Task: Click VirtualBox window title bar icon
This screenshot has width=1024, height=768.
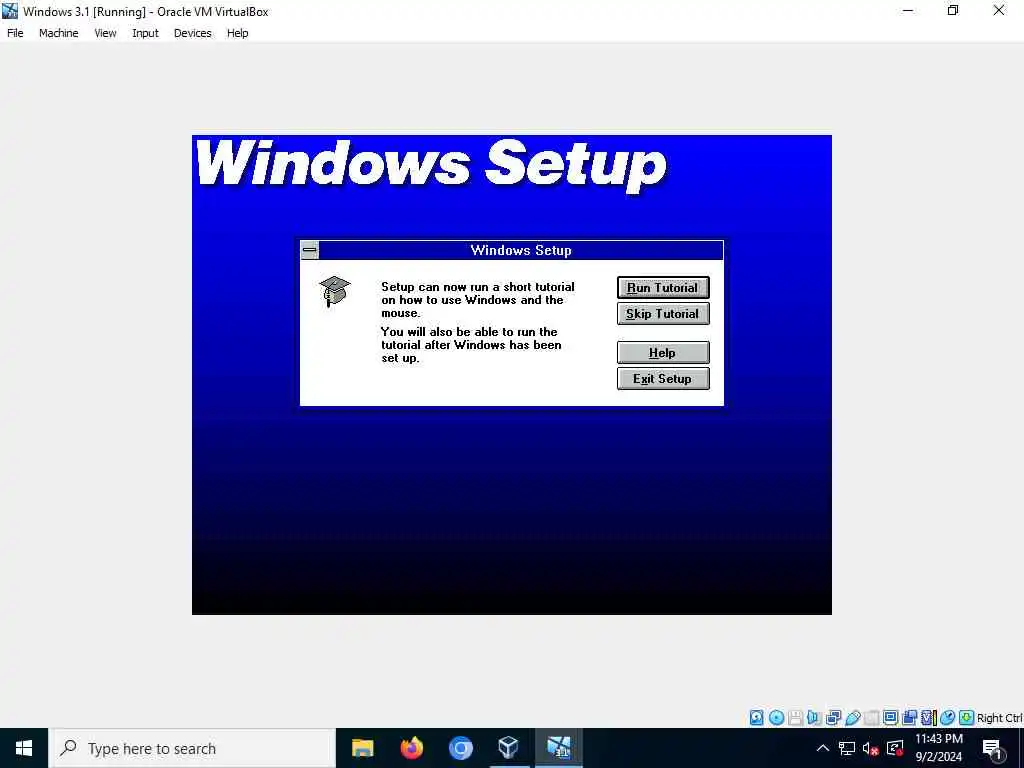Action: (x=10, y=11)
